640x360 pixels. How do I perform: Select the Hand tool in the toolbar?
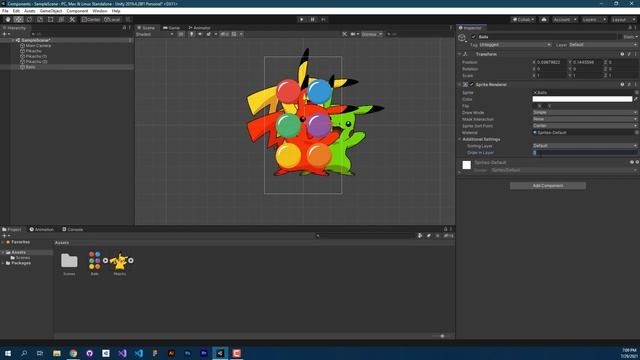[8, 19]
